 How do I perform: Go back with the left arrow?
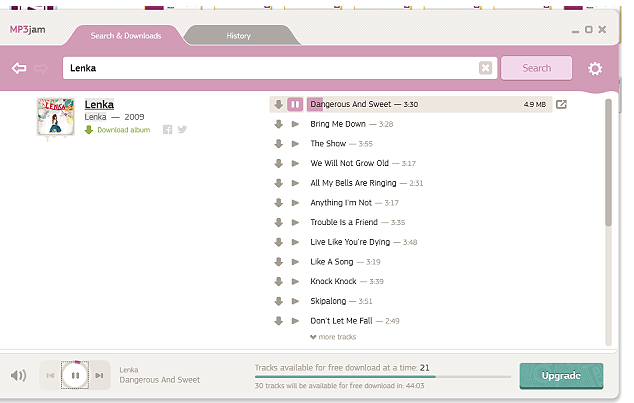point(19,68)
